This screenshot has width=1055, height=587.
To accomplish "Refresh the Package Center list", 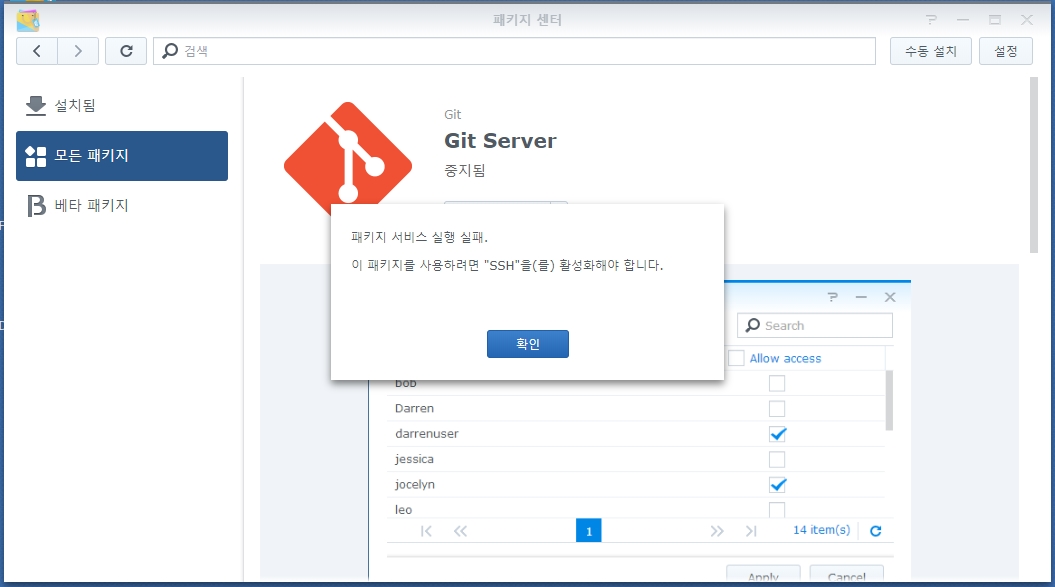I will tap(126, 51).
